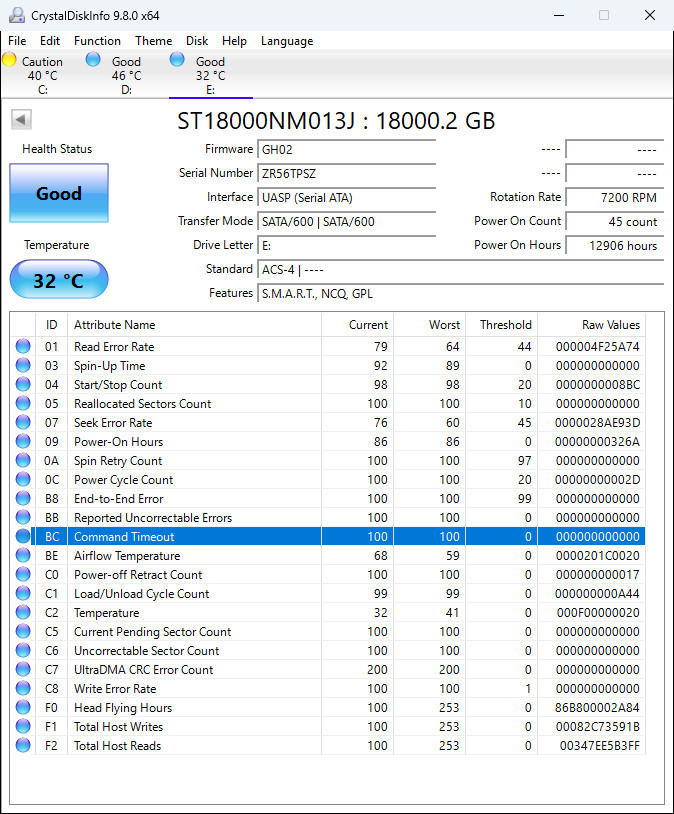Switch to Good 46 °C D: disk tab
The image size is (674, 814).
click(x=126, y=74)
